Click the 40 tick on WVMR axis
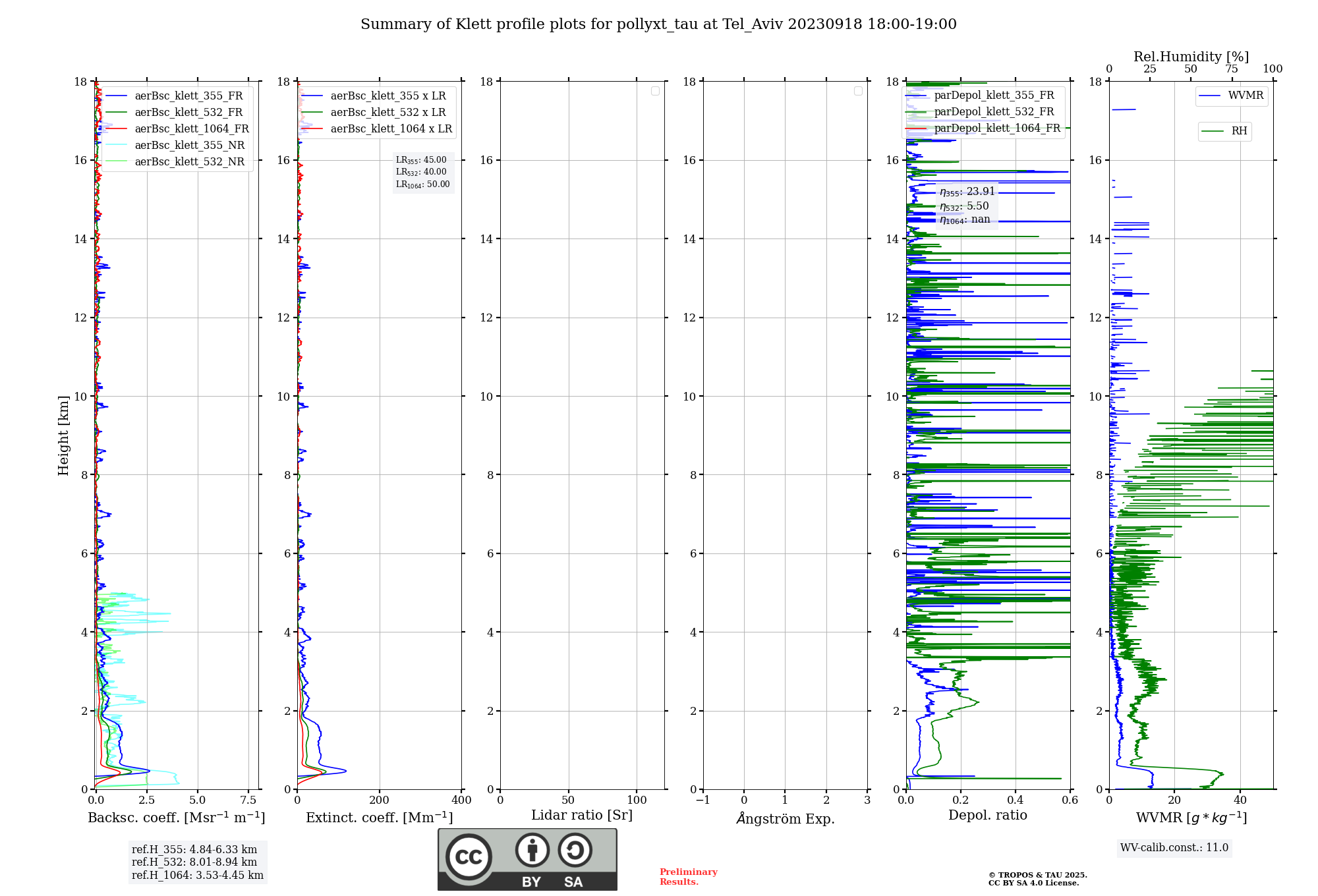This screenshot has height=896, width=1318. coord(1240,800)
